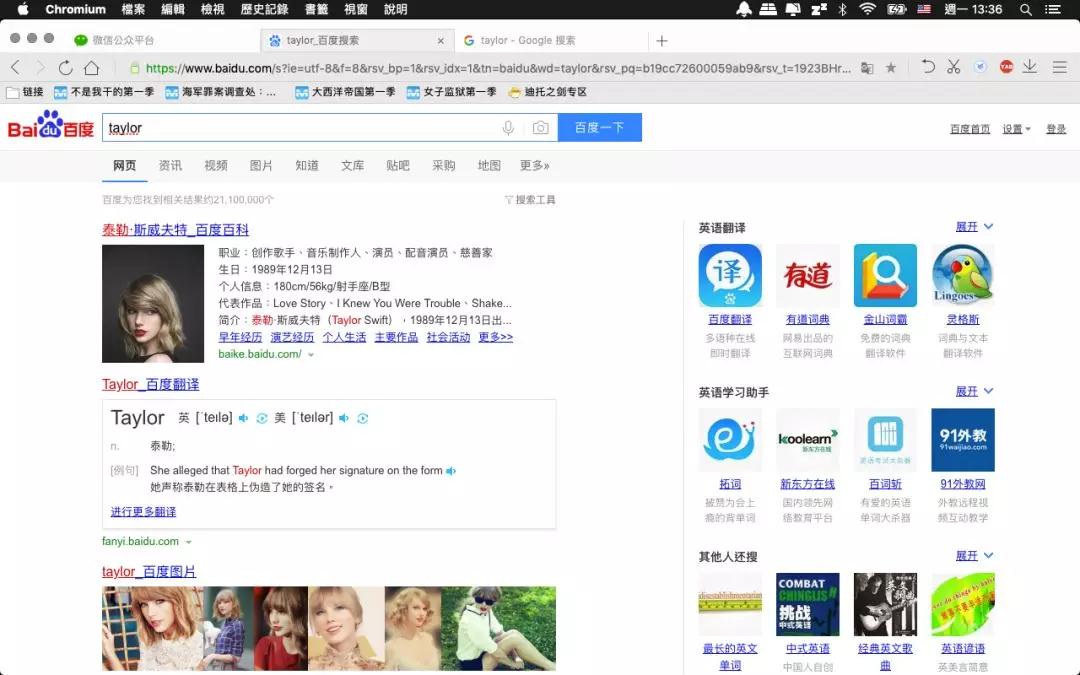Click the voice search microphone icon
Image resolution: width=1080 pixels, height=675 pixels.
[x=508, y=128]
